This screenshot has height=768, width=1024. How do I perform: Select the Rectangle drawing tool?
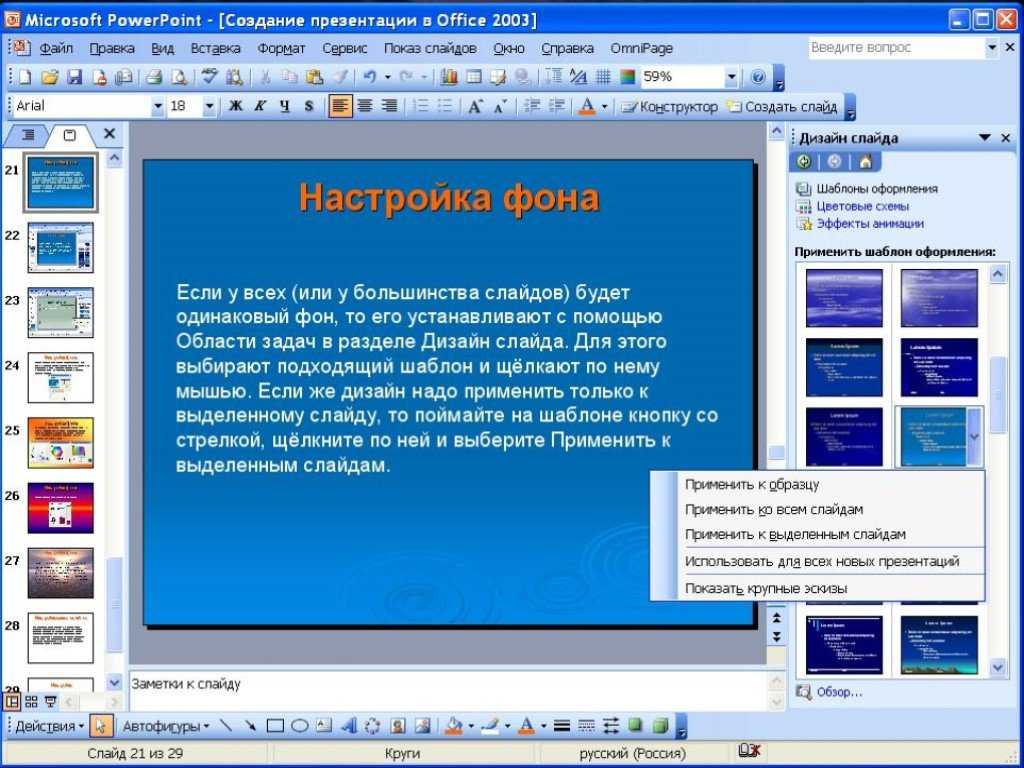pos(275,726)
